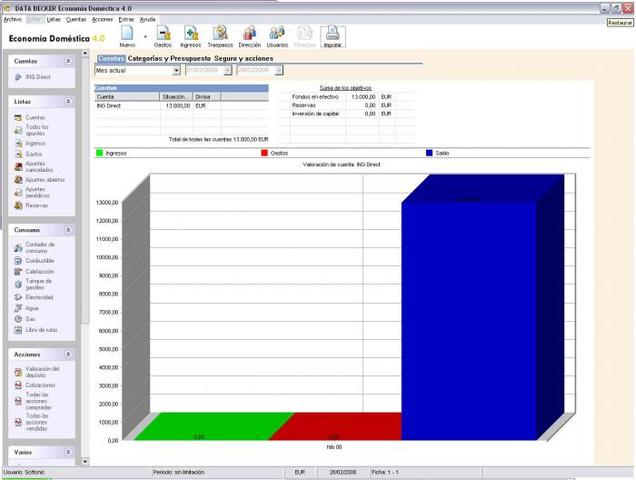Click the Nuevo toolbar icon

127,37
